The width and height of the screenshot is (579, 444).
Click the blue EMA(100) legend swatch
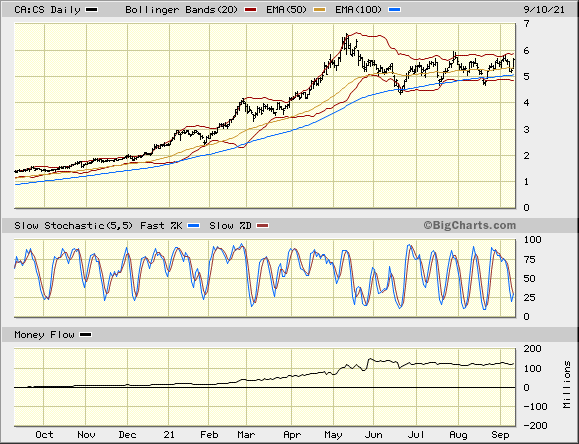(x=394, y=10)
